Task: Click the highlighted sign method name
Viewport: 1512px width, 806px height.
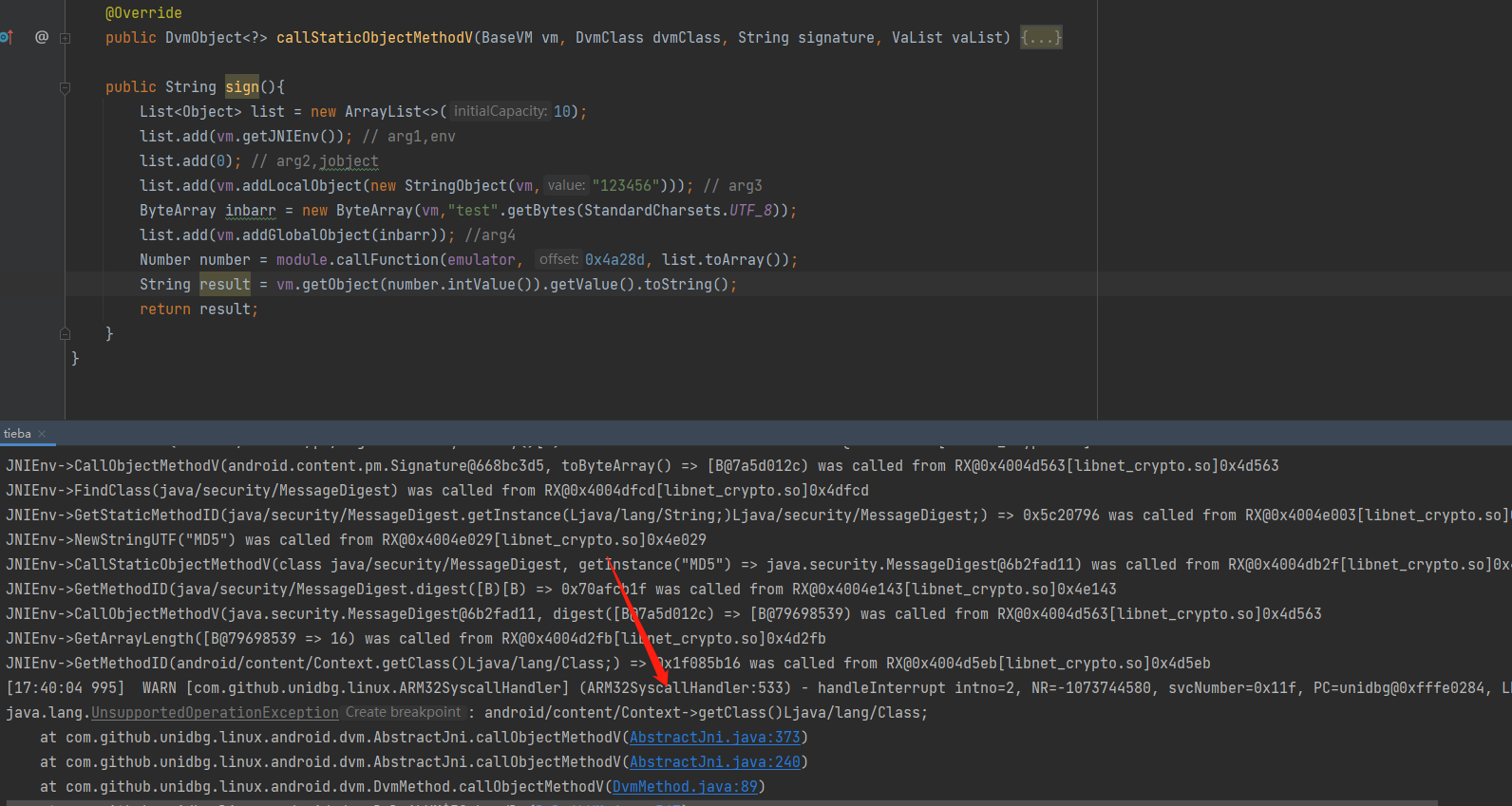Action: click(x=242, y=87)
